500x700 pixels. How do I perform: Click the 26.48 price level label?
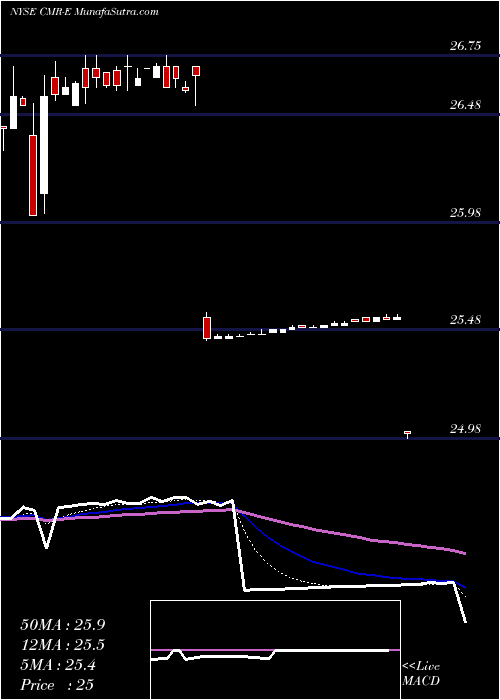pyautogui.click(x=465, y=105)
